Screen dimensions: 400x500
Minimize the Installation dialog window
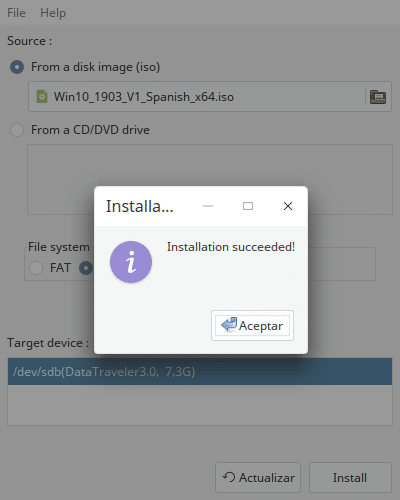(x=208, y=206)
